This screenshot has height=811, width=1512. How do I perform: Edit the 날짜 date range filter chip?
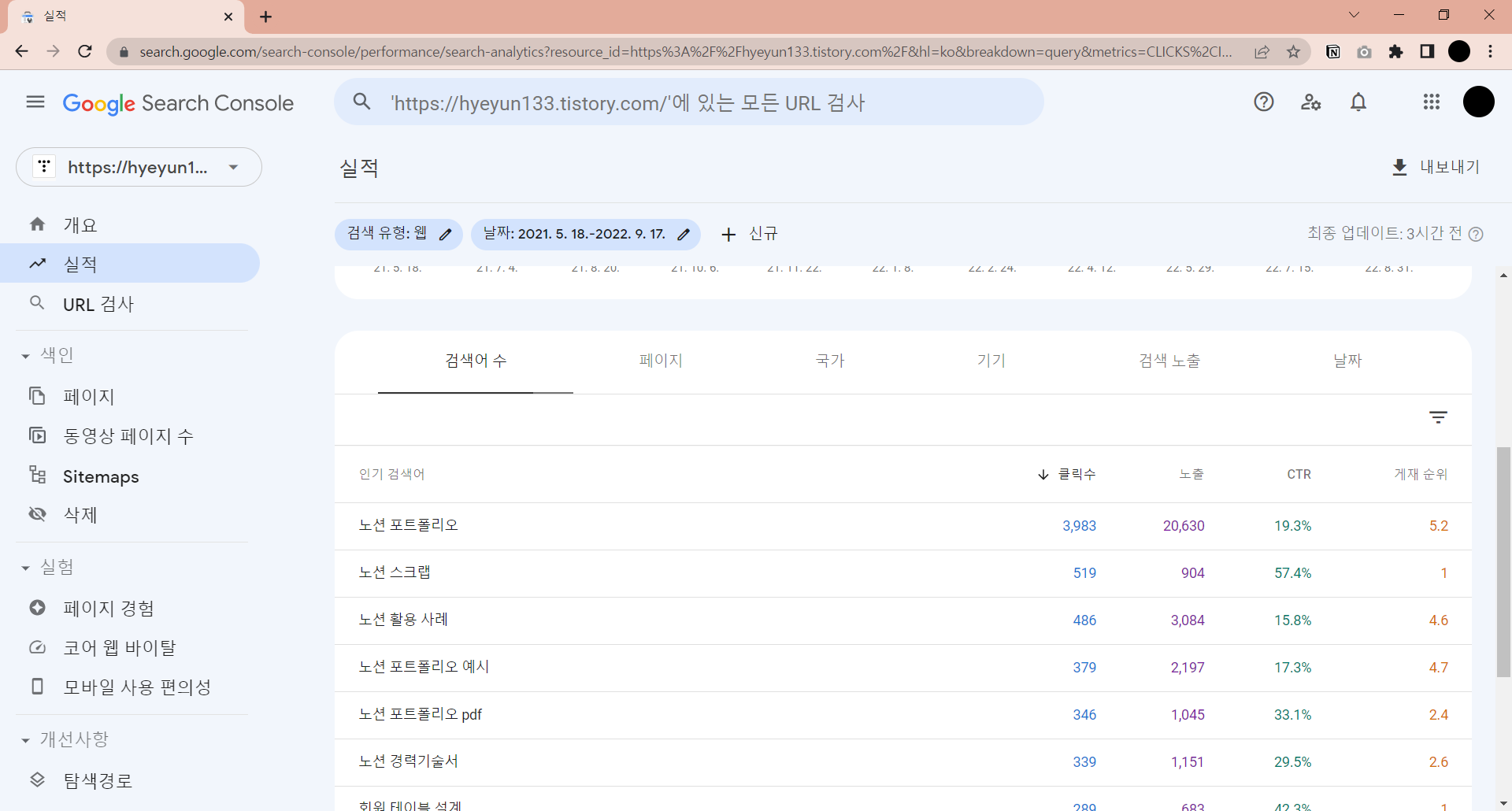point(586,234)
